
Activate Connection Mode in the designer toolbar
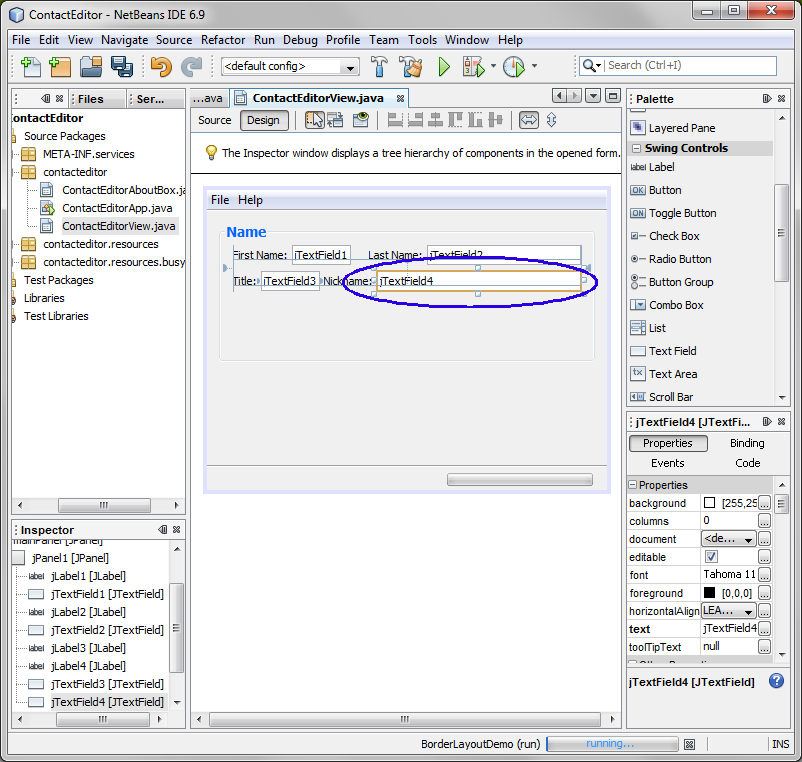(336, 120)
